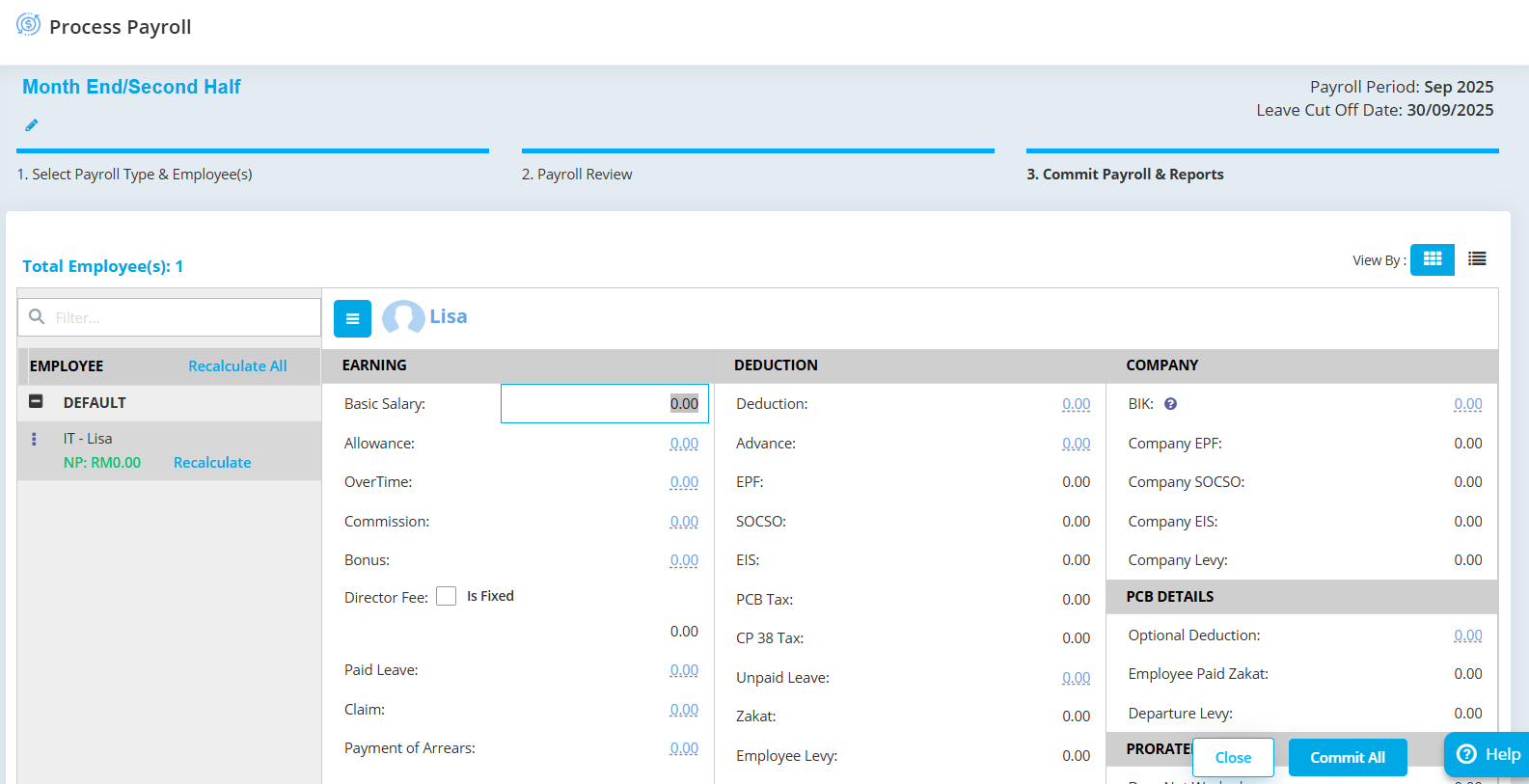1529x784 pixels.
Task: Edit the Allowance amount value
Action: click(684, 444)
